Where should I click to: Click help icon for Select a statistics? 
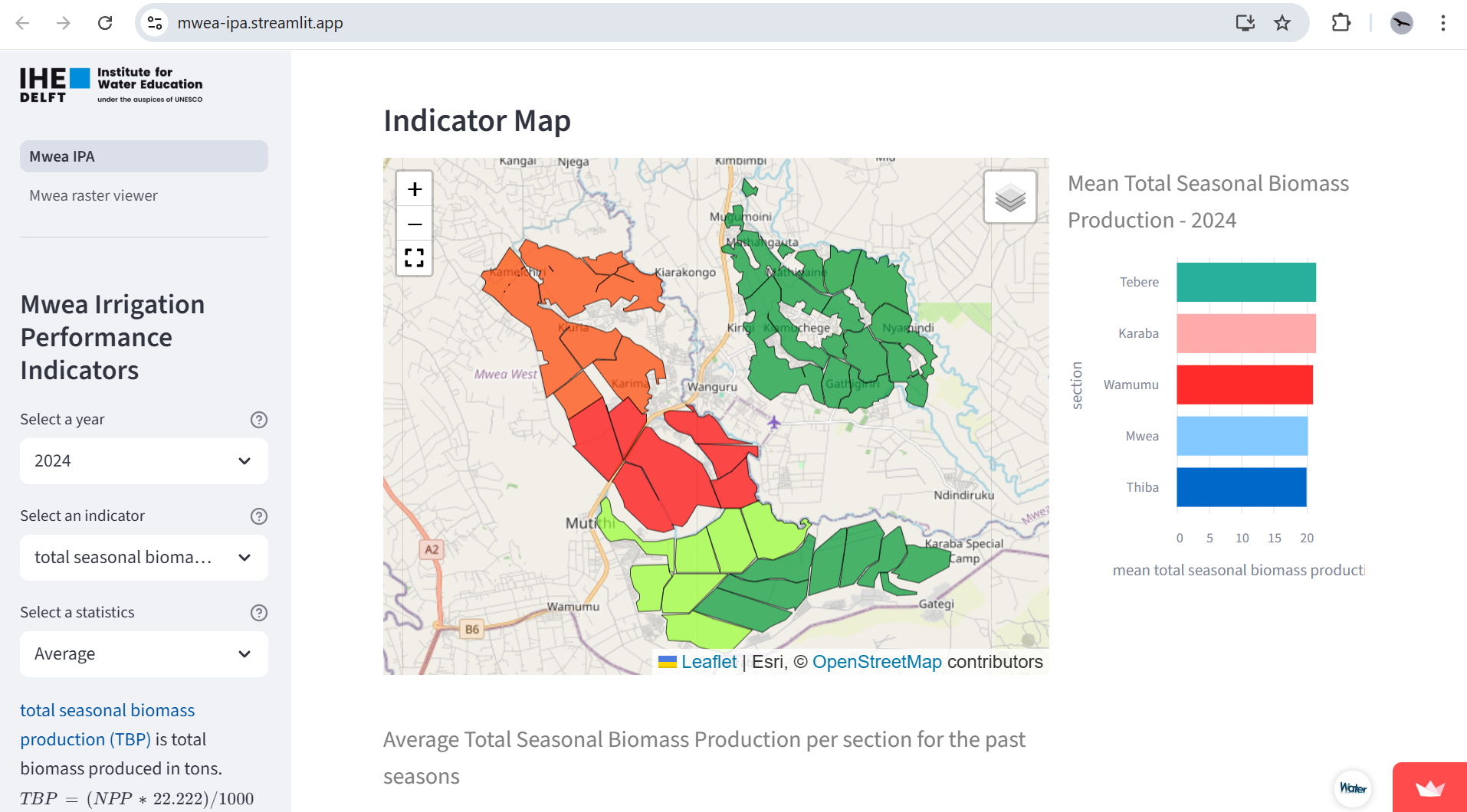tap(259, 613)
